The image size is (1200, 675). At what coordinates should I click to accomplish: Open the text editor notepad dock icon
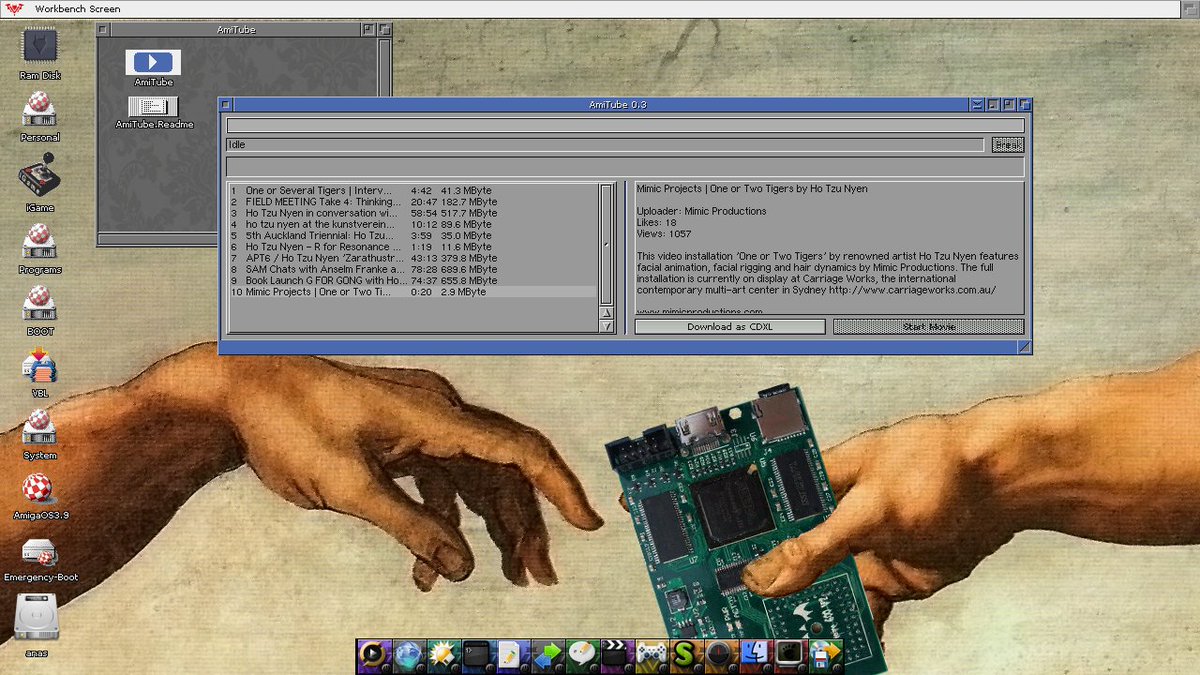(510, 654)
